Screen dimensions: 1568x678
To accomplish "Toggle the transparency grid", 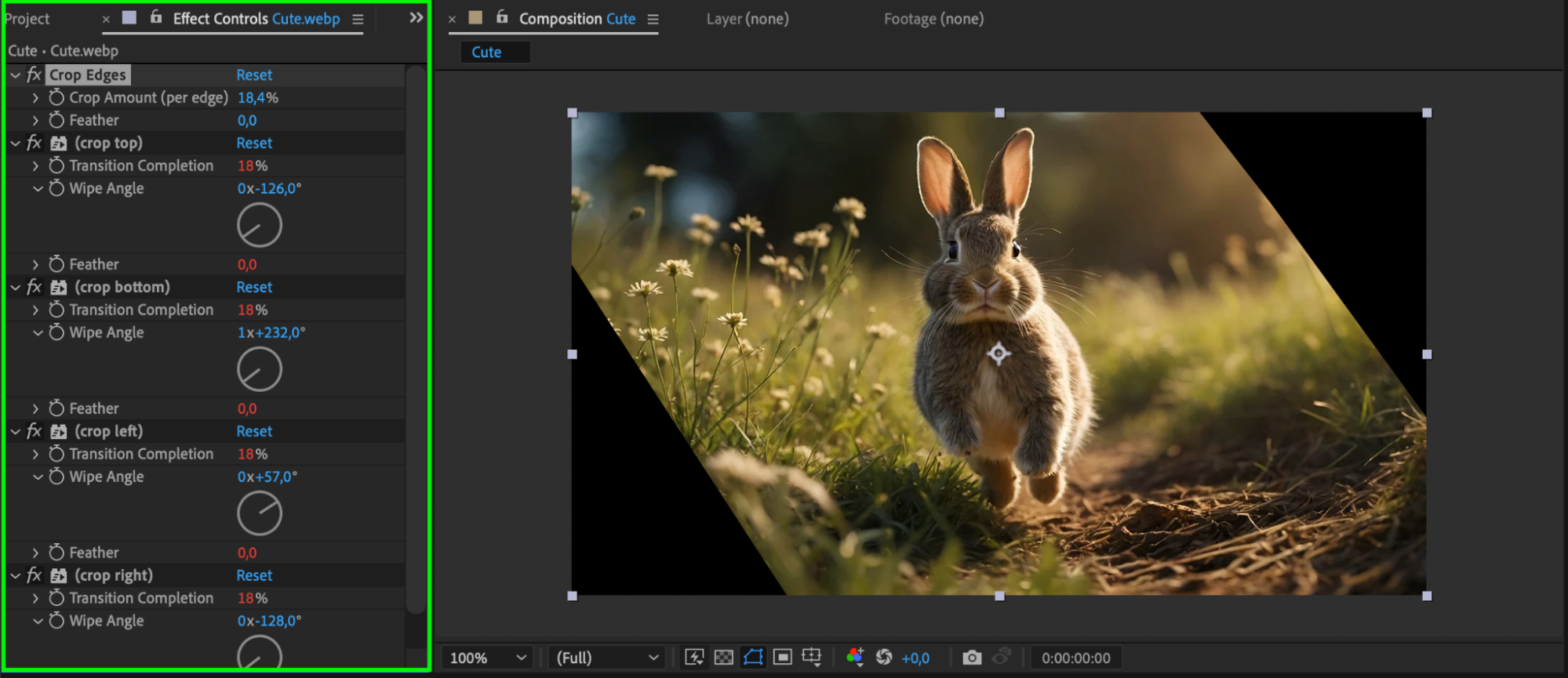I will pyautogui.click(x=723, y=658).
